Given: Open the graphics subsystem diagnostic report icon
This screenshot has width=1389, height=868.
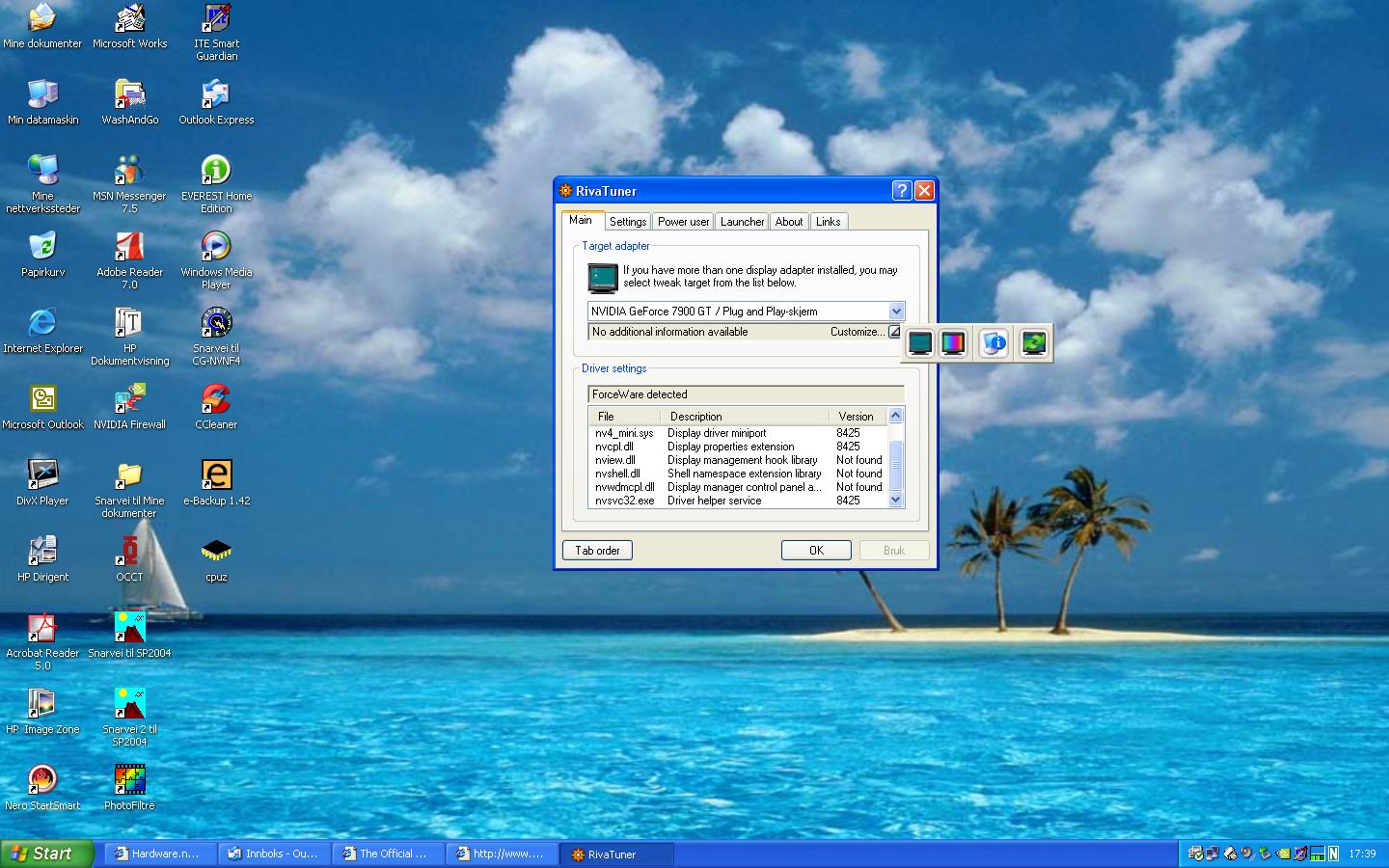Looking at the screenshot, I should tap(994, 343).
